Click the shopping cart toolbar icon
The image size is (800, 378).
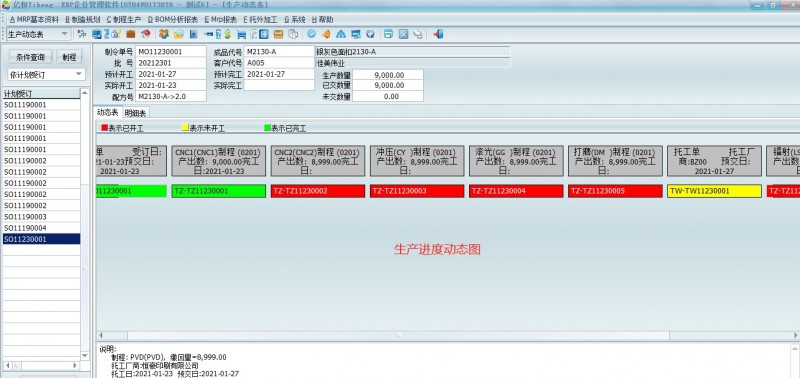[241, 34]
